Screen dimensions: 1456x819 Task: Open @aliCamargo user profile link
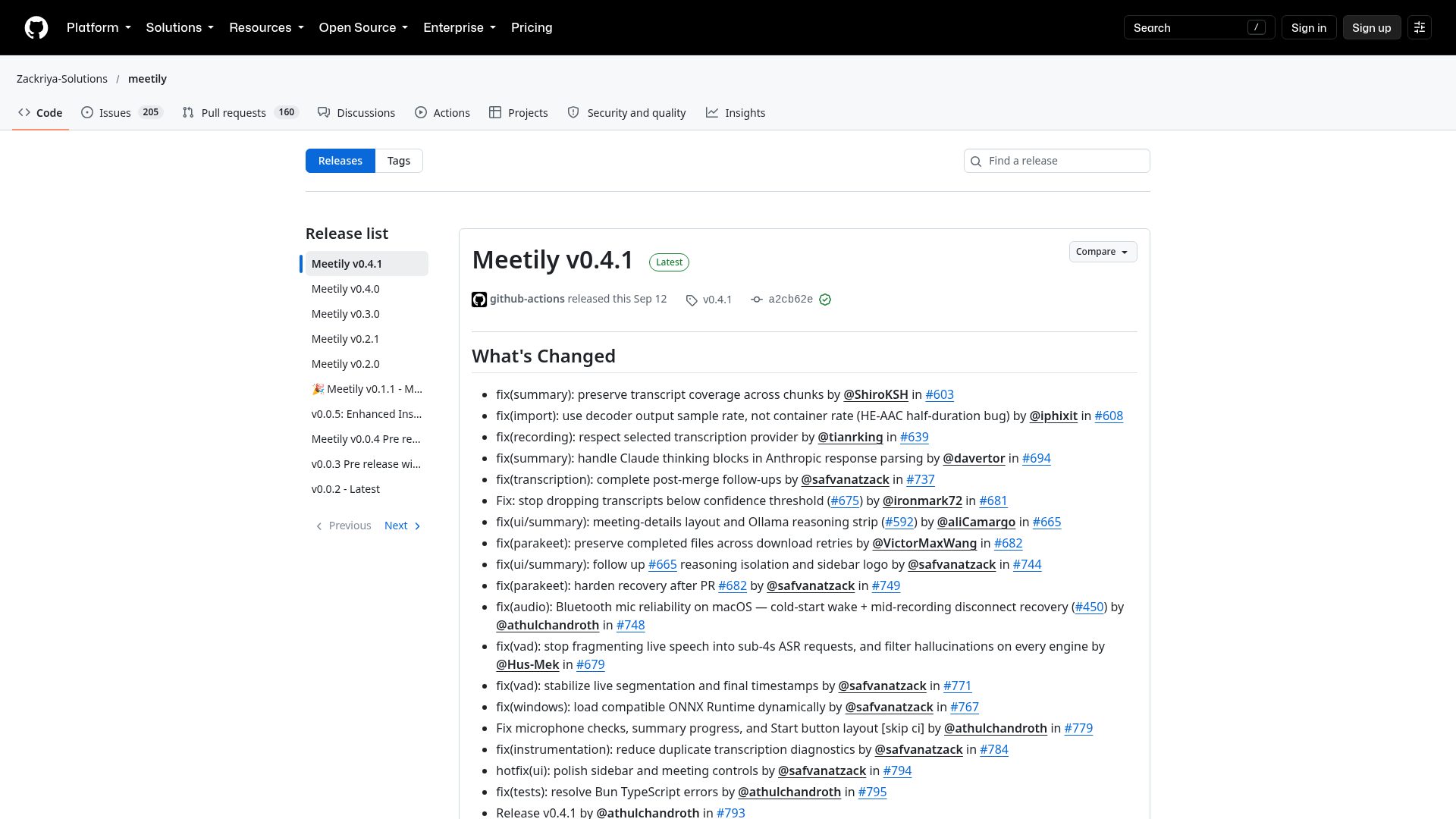pyautogui.click(x=976, y=522)
